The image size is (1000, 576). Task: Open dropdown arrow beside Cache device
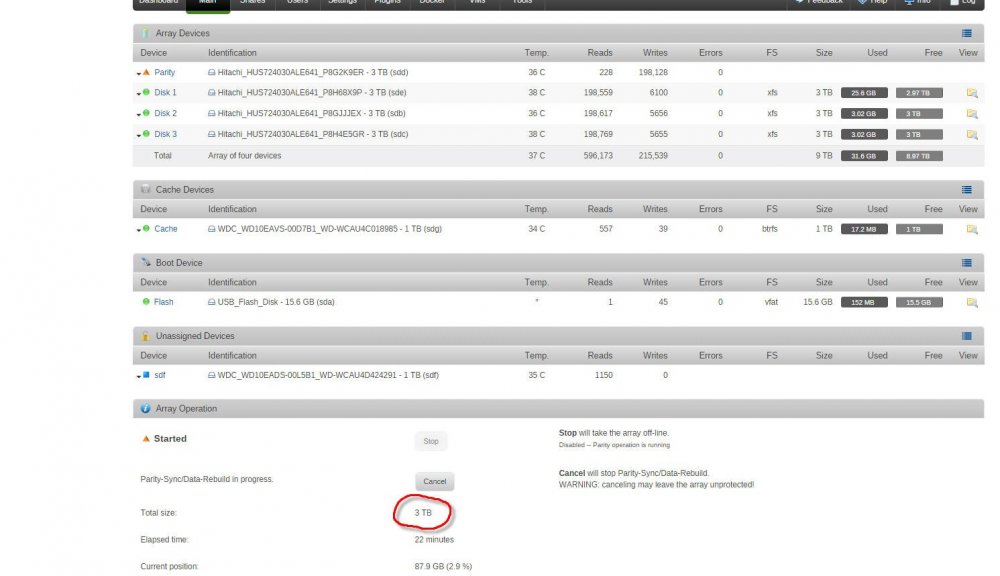(138, 230)
